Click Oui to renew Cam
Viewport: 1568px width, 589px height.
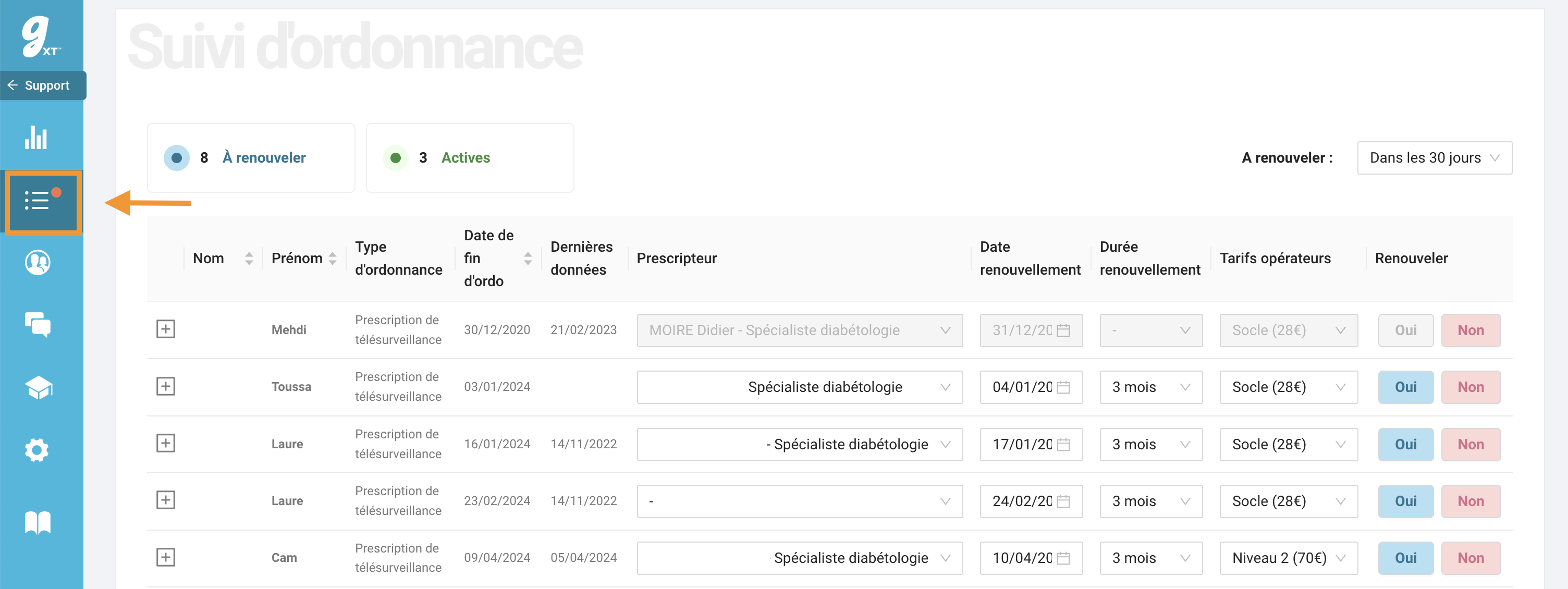[1405, 559]
